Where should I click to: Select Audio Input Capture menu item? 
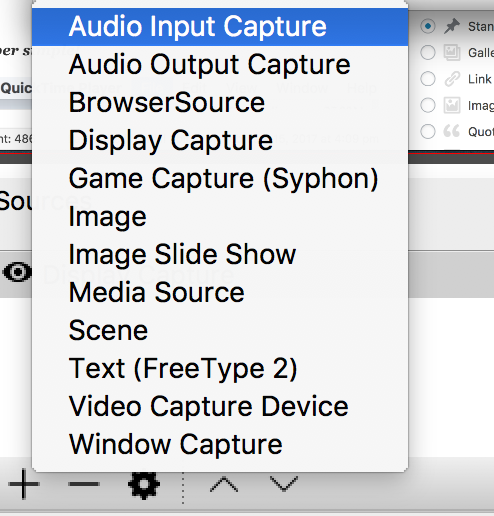click(x=220, y=27)
